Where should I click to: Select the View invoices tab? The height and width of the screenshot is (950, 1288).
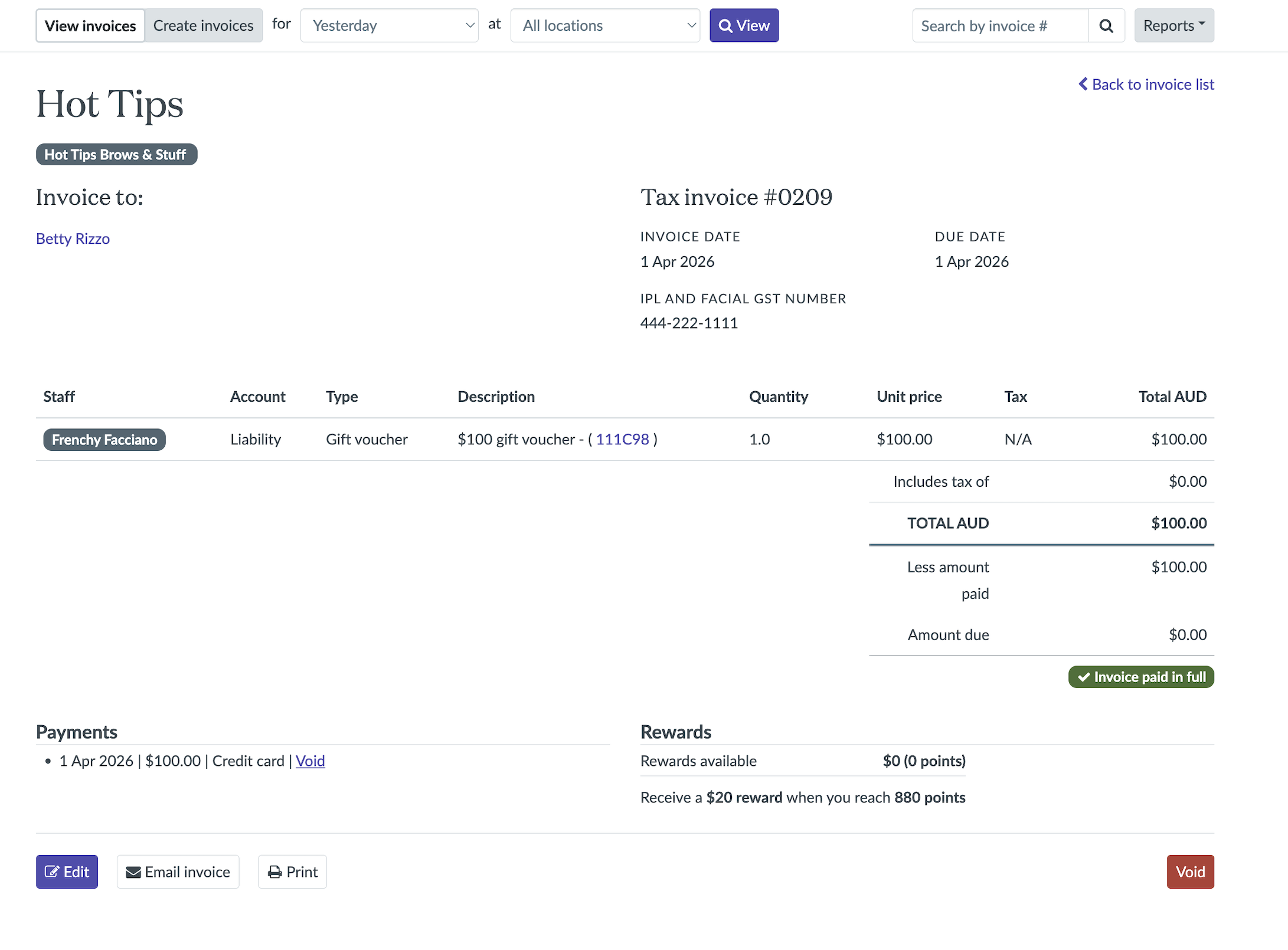pyautogui.click(x=90, y=26)
